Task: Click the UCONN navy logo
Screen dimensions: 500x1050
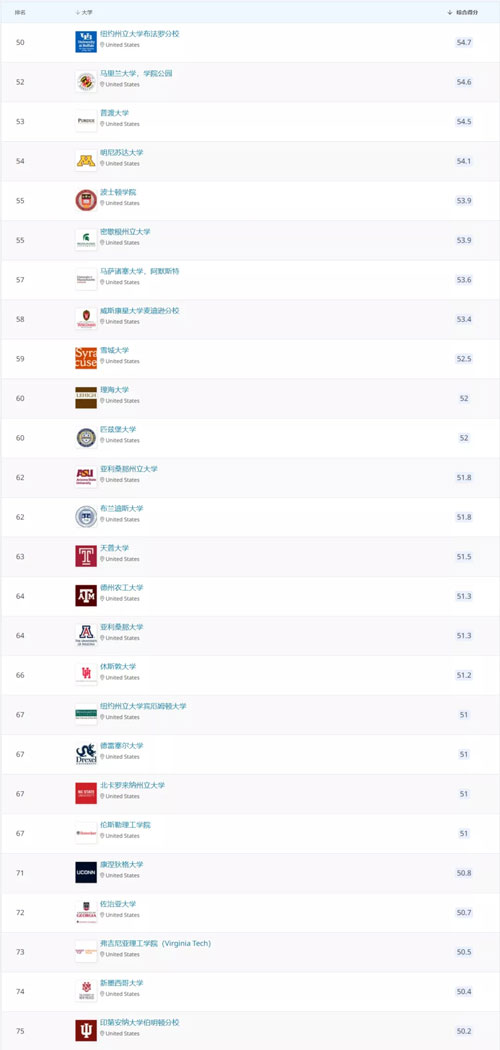Action: tap(86, 872)
